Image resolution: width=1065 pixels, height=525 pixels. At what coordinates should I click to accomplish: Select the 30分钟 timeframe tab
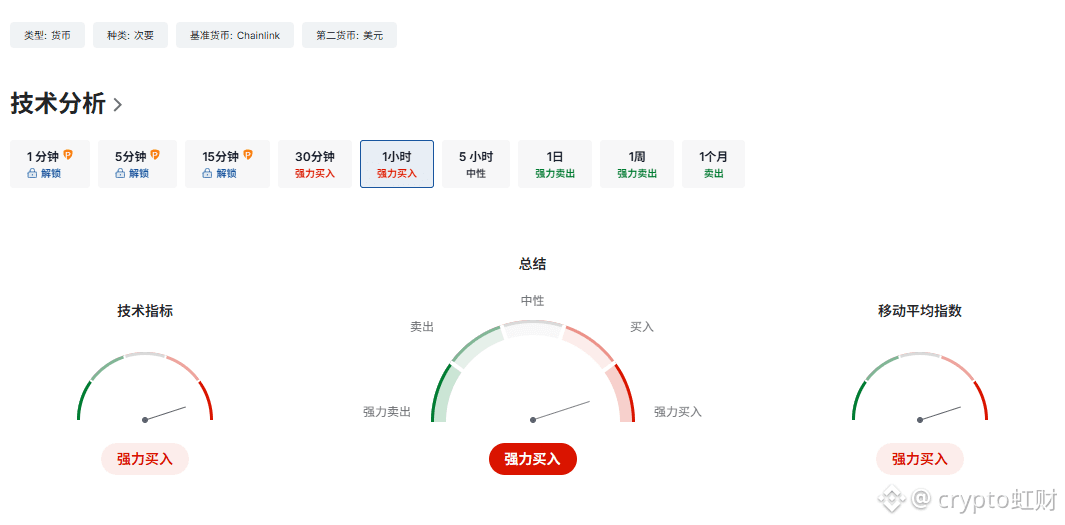point(315,164)
